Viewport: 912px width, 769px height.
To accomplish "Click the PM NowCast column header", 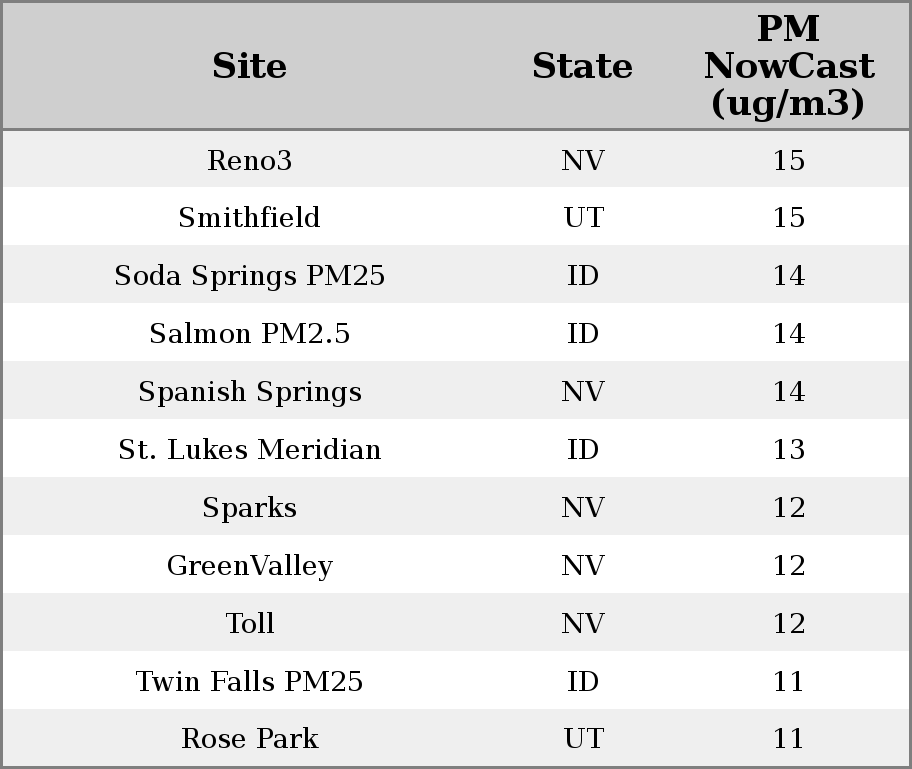I will coord(788,66).
